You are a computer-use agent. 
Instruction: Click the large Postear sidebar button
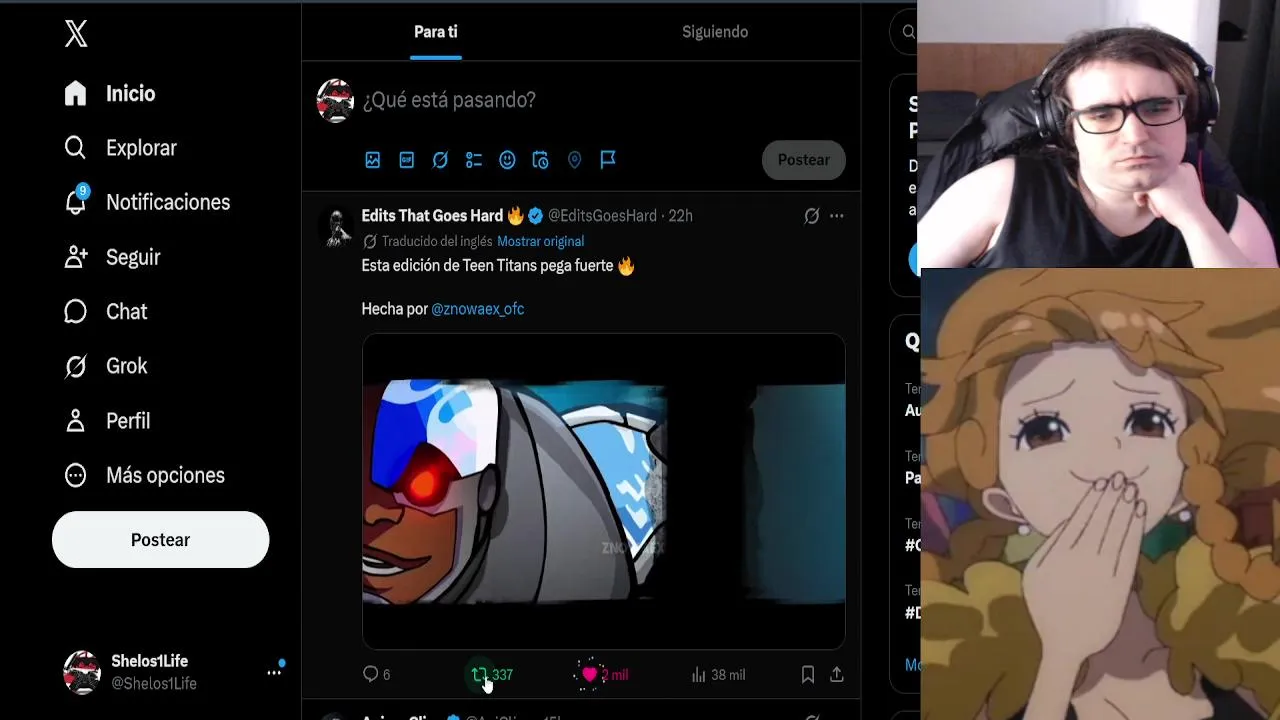pos(160,540)
